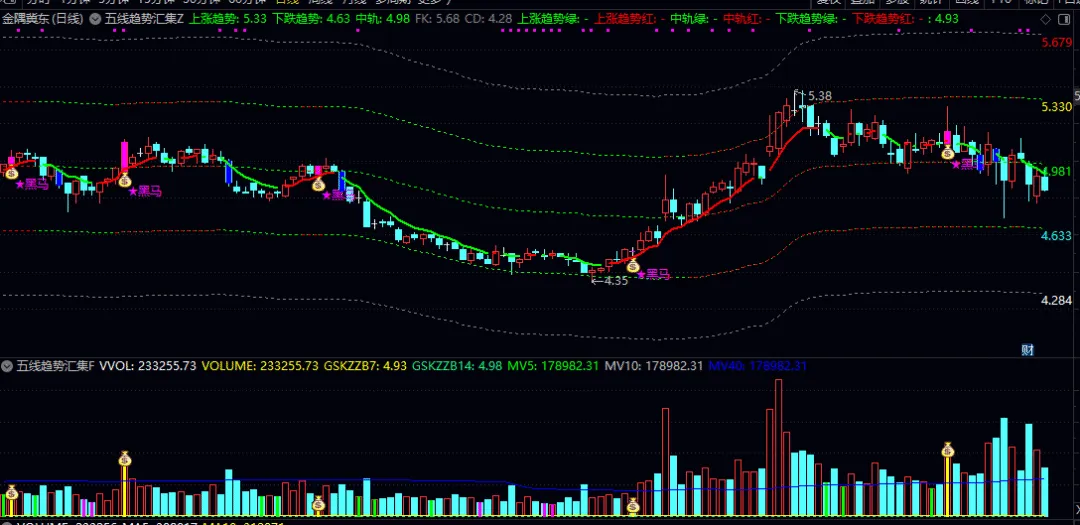The width and height of the screenshot is (1080, 525).
Task: Click the diamond icon at chart top-right
Action: pyautogui.click(x=1046, y=19)
